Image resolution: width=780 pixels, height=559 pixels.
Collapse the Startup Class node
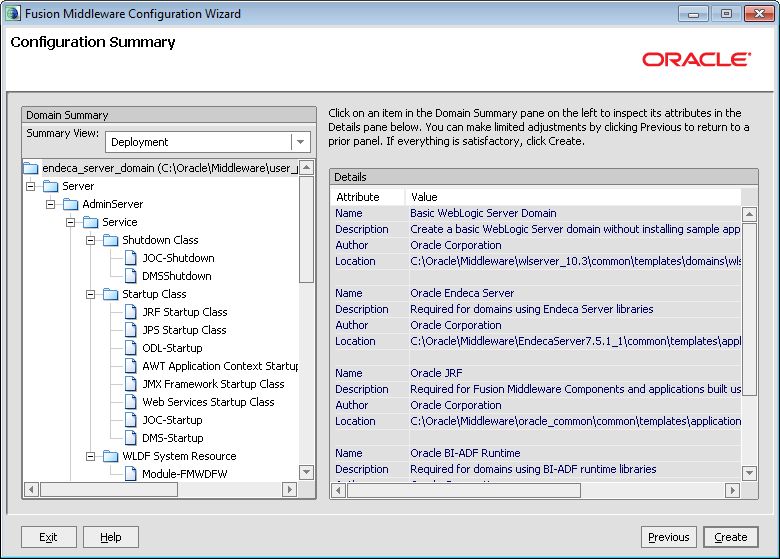pos(91,294)
